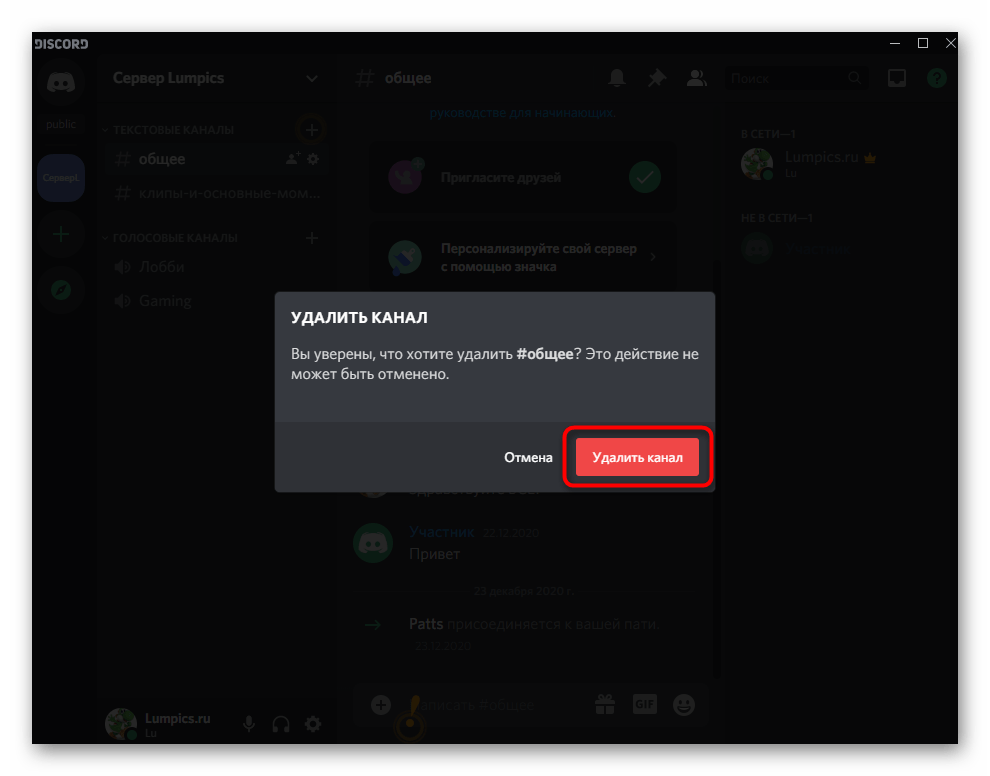Expand the Сервер Lumpics dropdown menu
Image resolution: width=990 pixels, height=776 pixels.
pyautogui.click(x=312, y=78)
